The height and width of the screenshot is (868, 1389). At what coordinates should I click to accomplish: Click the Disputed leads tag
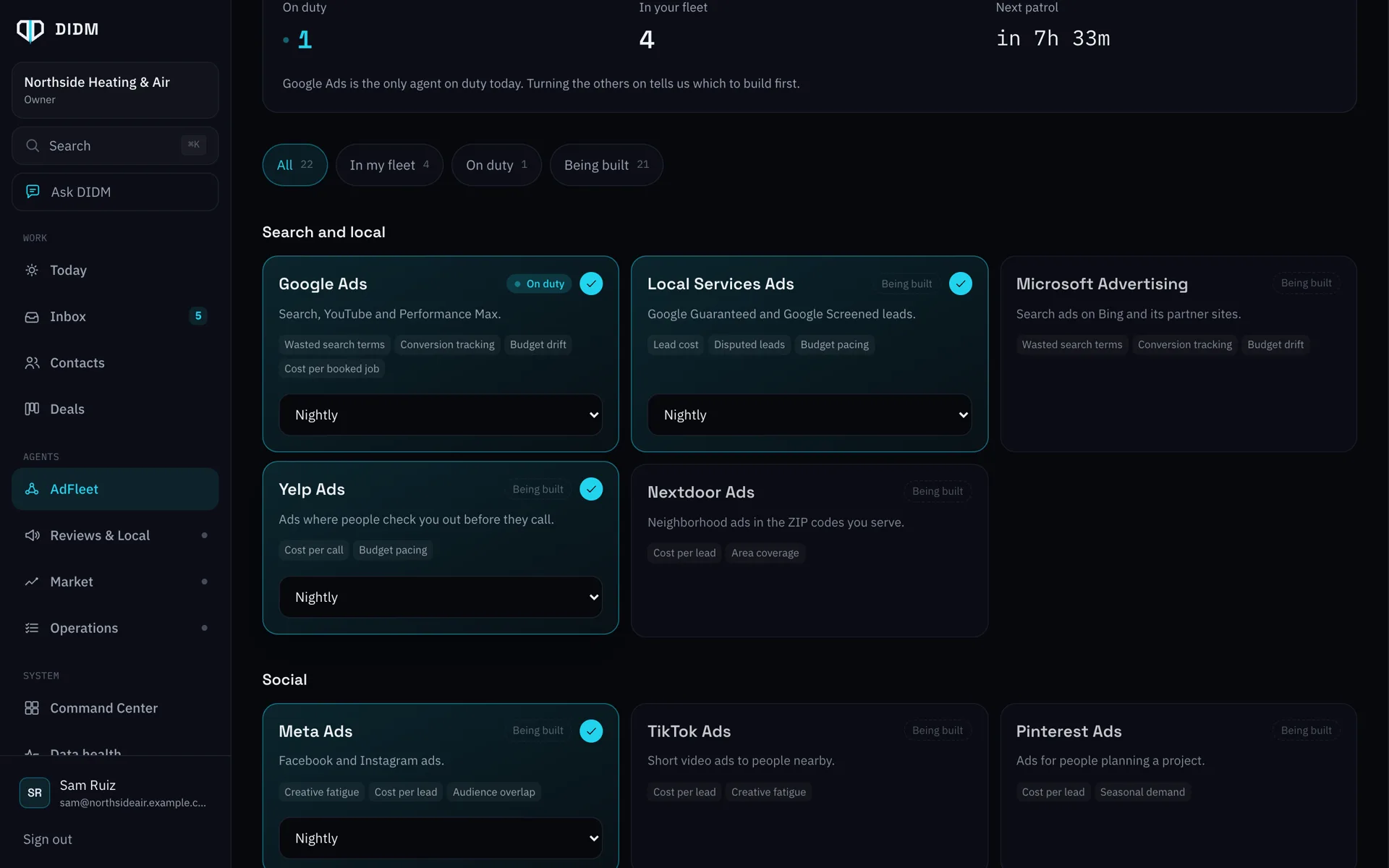coord(749,345)
